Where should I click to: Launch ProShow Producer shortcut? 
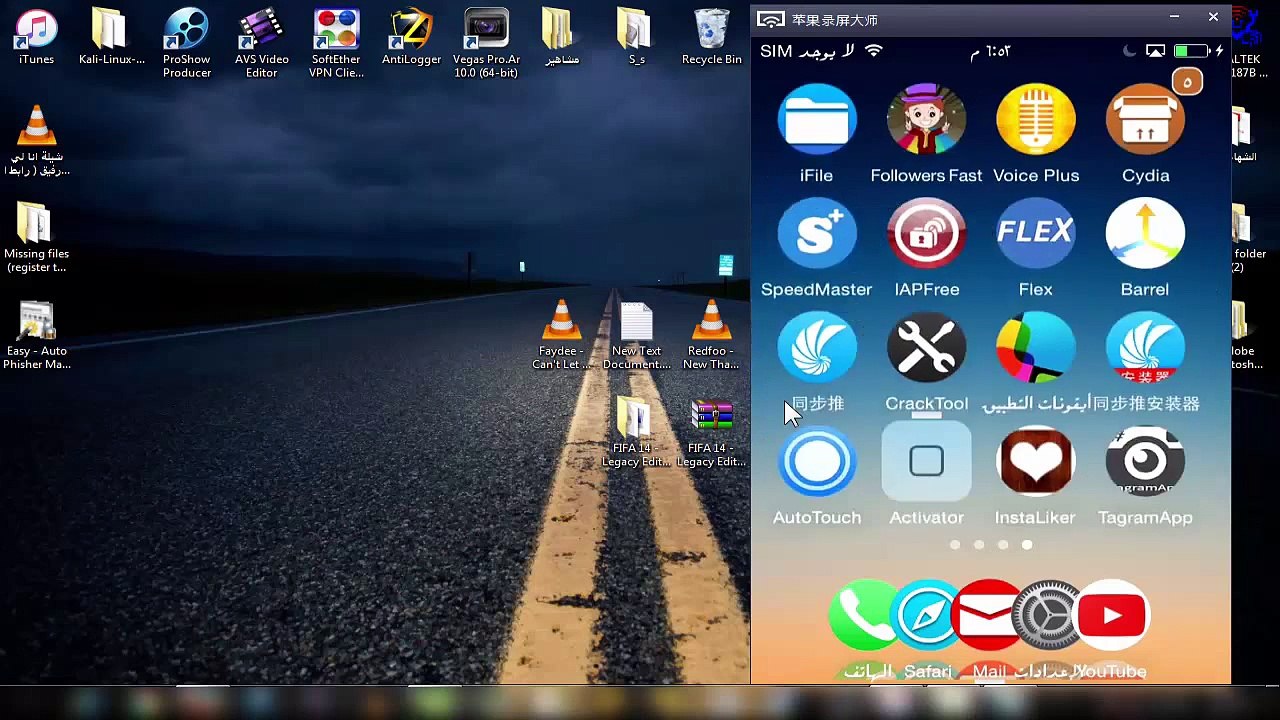pyautogui.click(x=187, y=42)
